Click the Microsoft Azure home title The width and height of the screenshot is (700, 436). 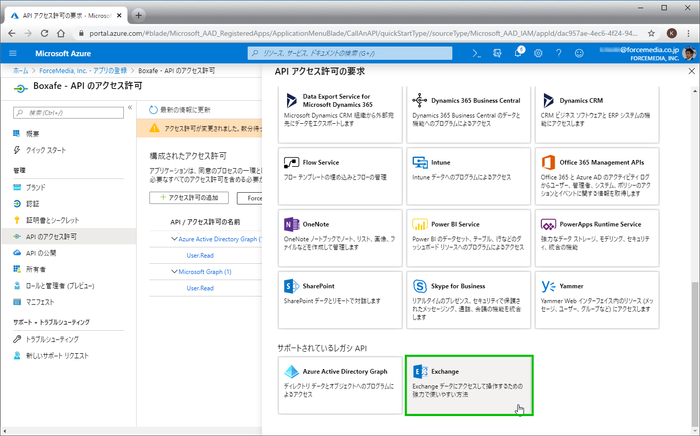coord(63,53)
